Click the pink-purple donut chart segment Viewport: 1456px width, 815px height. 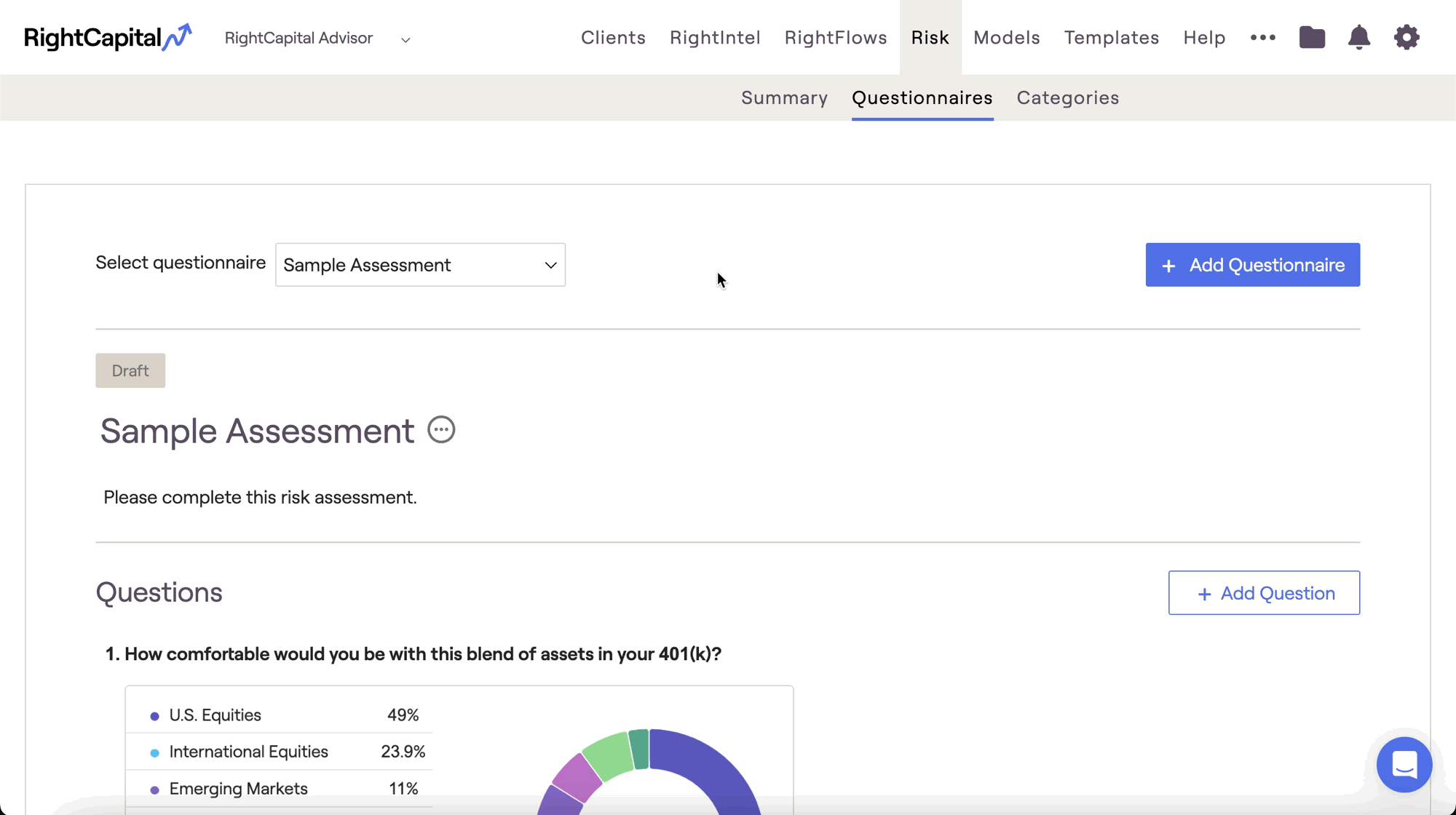click(x=579, y=777)
